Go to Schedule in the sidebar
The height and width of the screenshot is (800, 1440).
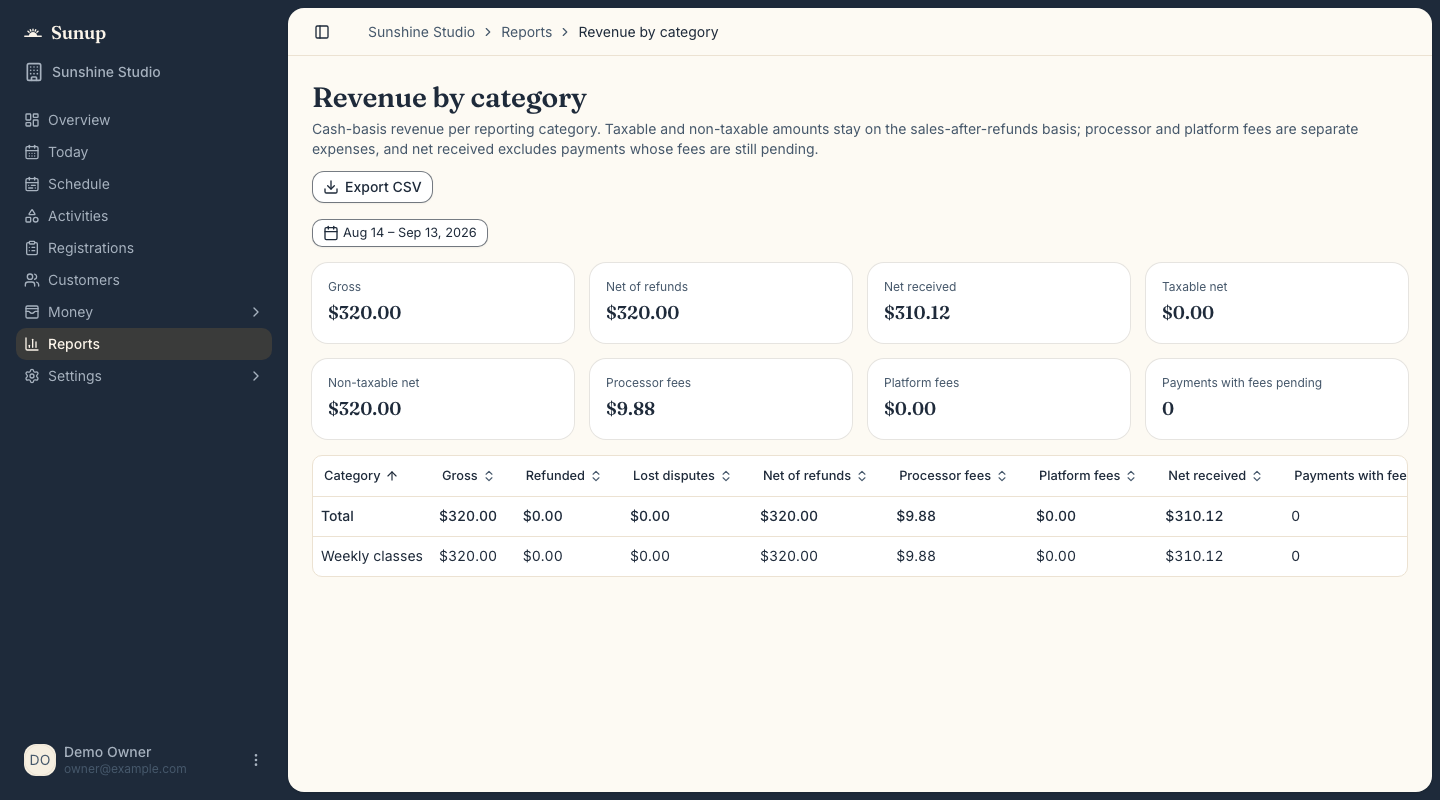point(144,184)
